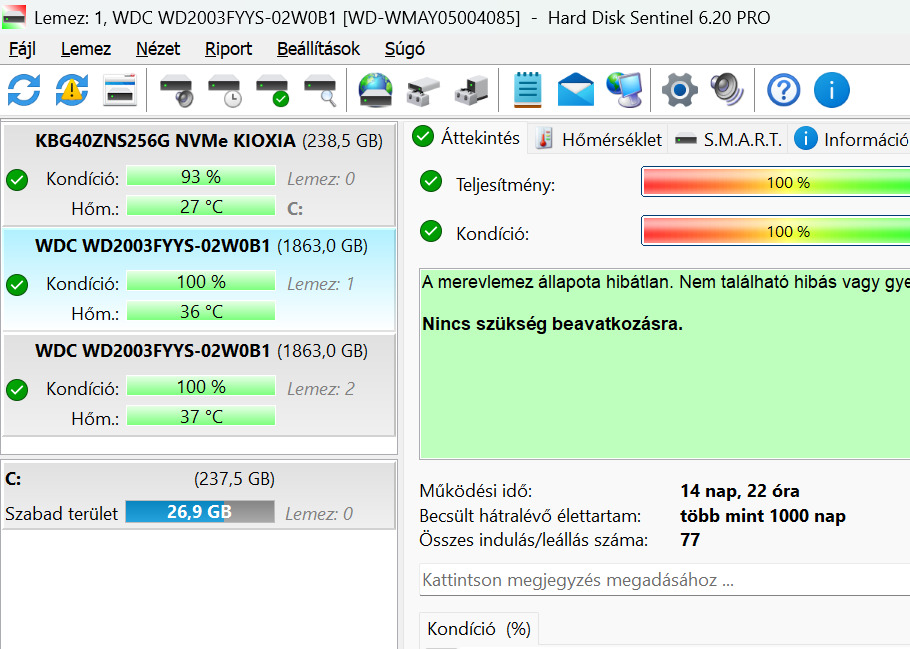Click the 'több mint 1000 nap' value
910x649 pixels.
[x=763, y=516]
